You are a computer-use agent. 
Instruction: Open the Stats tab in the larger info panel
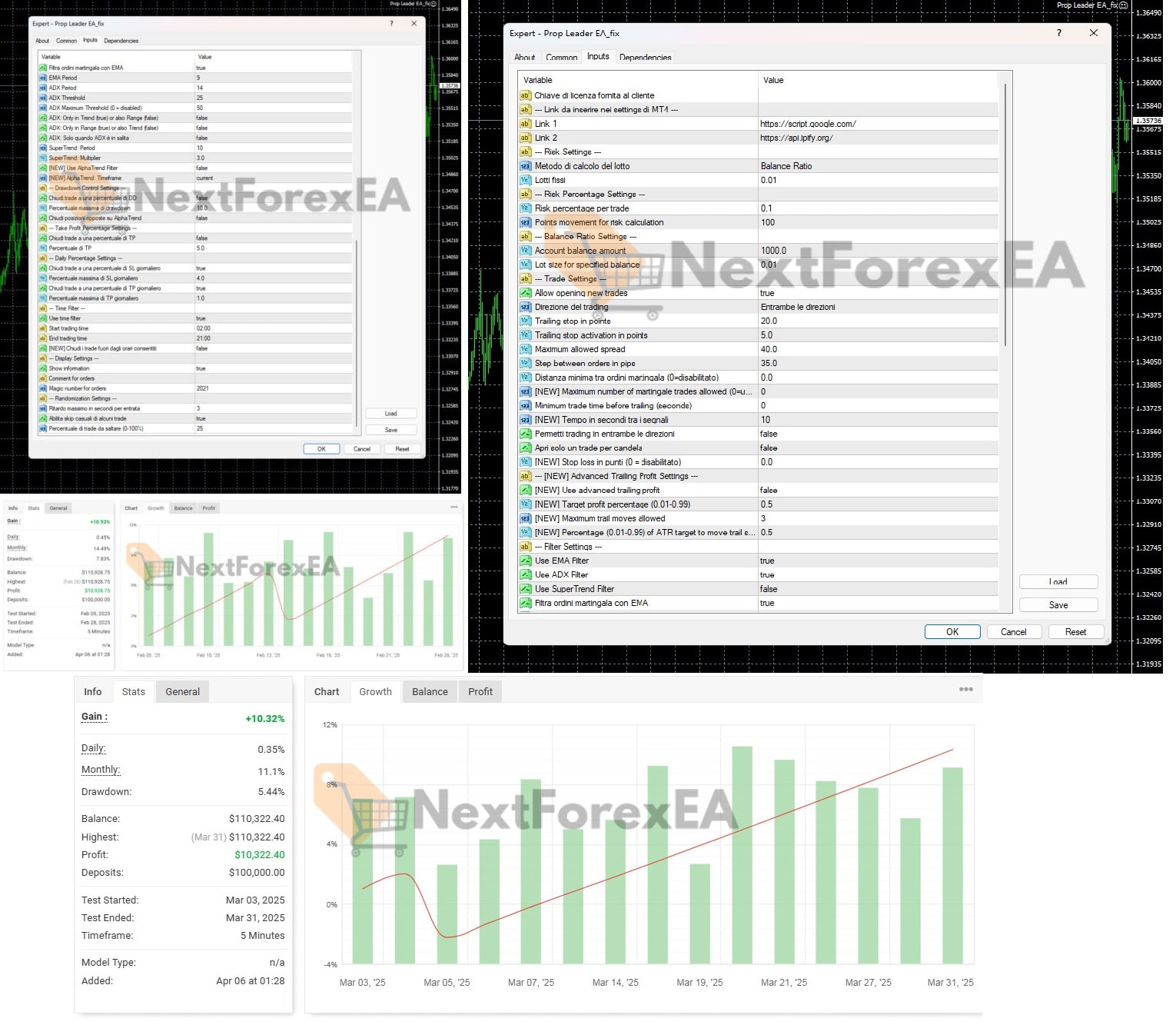click(134, 691)
